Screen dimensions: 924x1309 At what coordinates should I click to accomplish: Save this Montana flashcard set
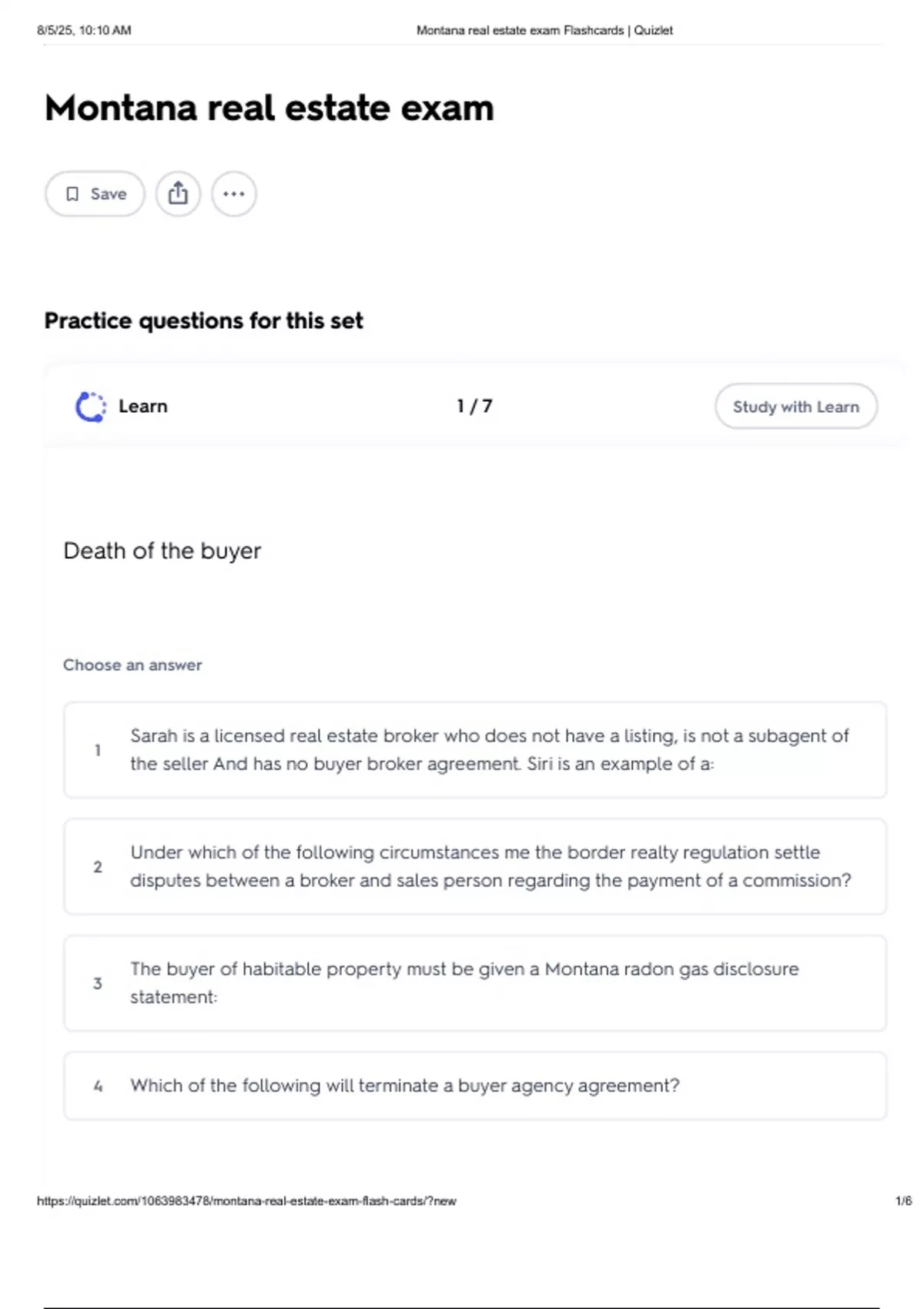point(95,193)
